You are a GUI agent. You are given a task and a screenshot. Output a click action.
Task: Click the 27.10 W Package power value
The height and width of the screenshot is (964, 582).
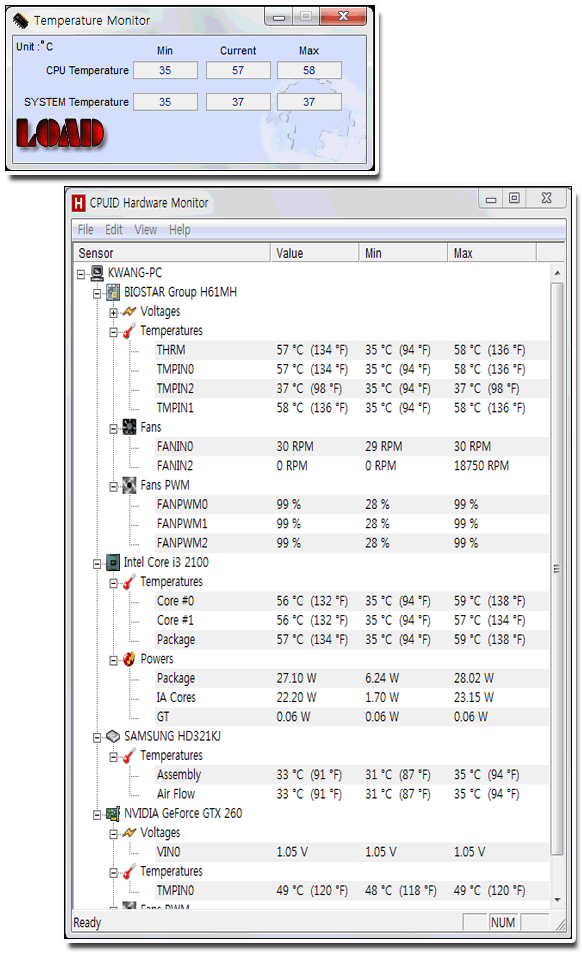pos(296,678)
